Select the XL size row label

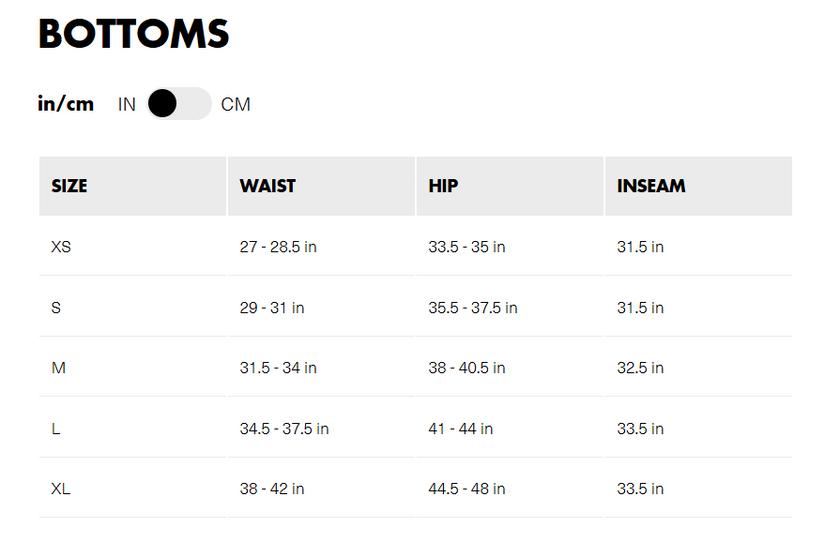click(61, 489)
